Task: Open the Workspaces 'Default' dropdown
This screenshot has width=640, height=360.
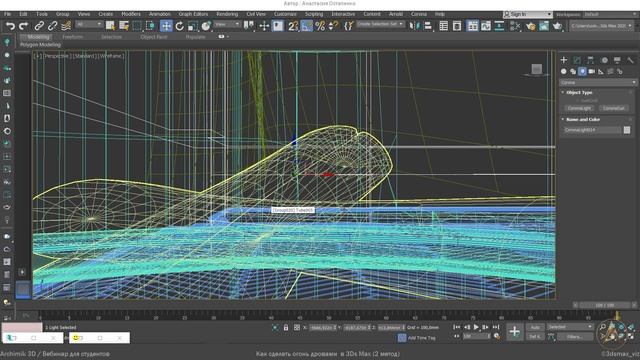Action: click(x=610, y=14)
